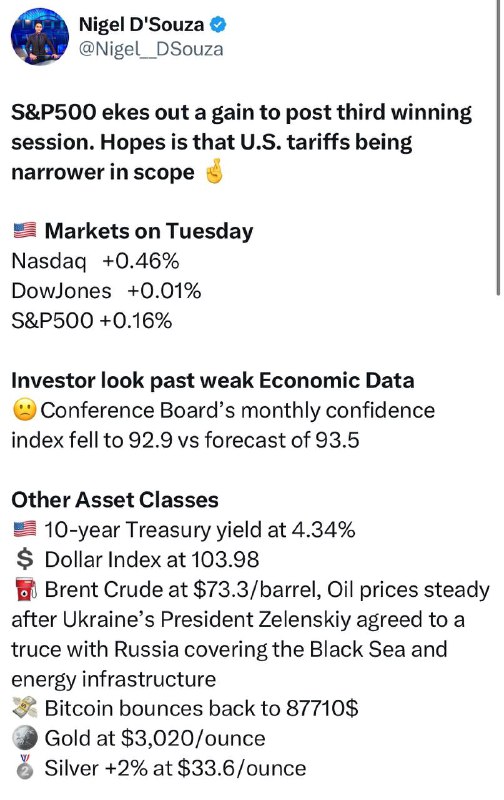Screen dimensions: 504x800
Task: Click the S&P500 +0.16% line
Action: pyautogui.click(x=92, y=321)
